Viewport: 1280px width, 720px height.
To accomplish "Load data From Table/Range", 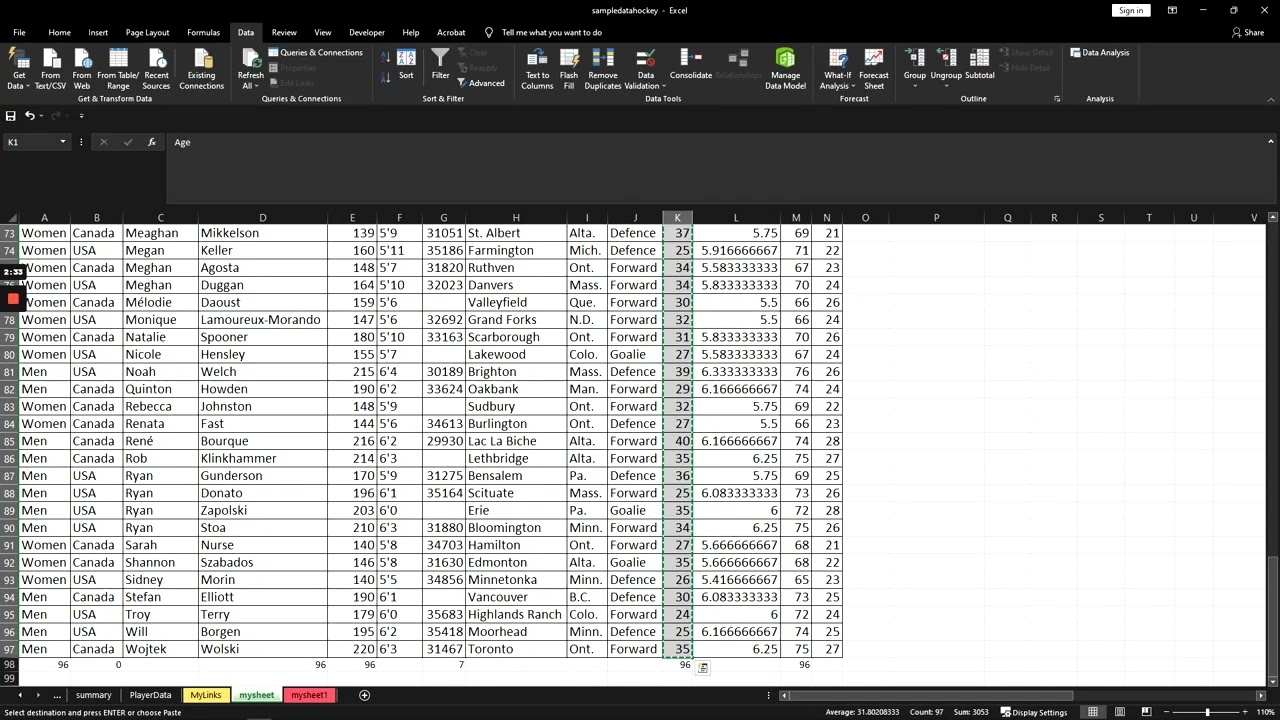I will [x=118, y=68].
